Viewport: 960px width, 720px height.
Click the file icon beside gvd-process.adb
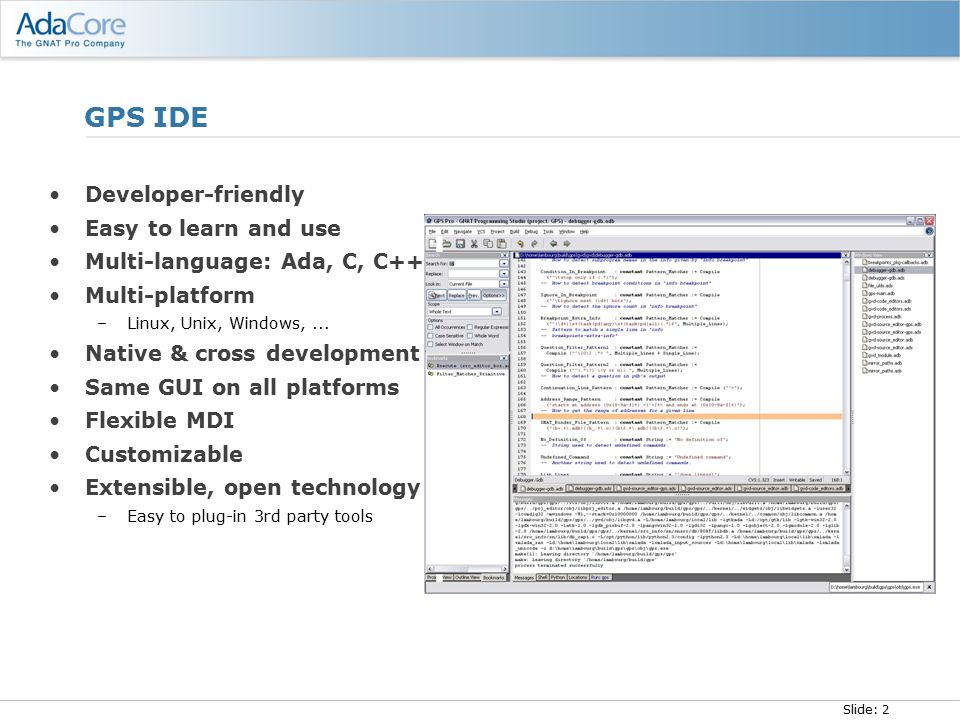(865, 317)
